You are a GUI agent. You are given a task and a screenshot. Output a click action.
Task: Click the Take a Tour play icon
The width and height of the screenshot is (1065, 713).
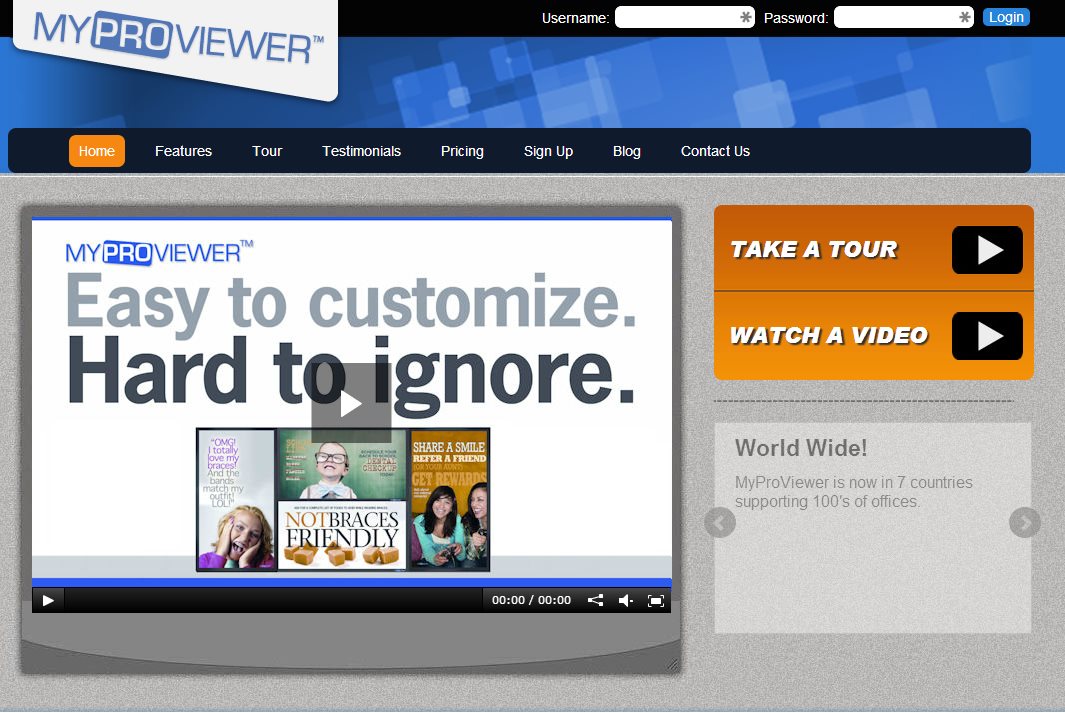point(987,250)
